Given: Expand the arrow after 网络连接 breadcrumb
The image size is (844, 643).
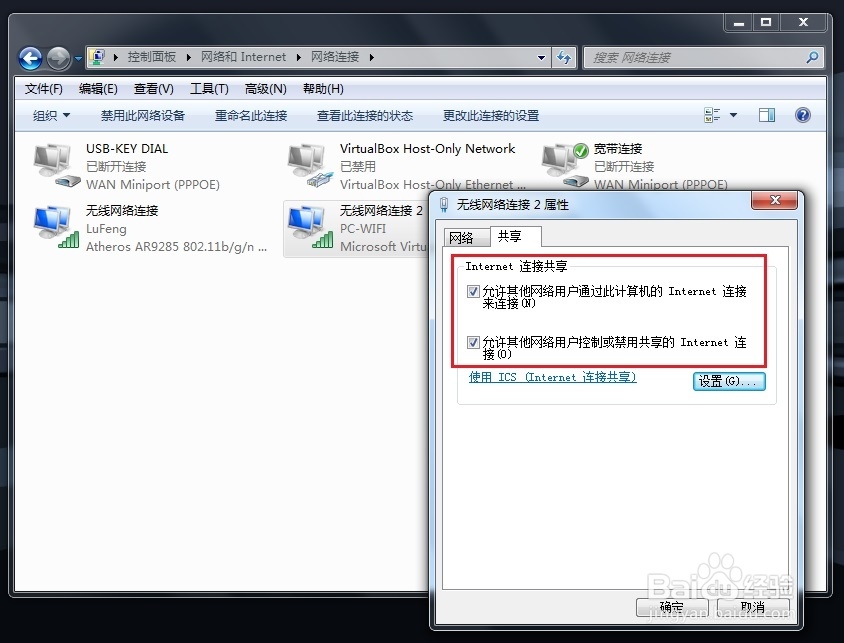Looking at the screenshot, I should (x=371, y=57).
